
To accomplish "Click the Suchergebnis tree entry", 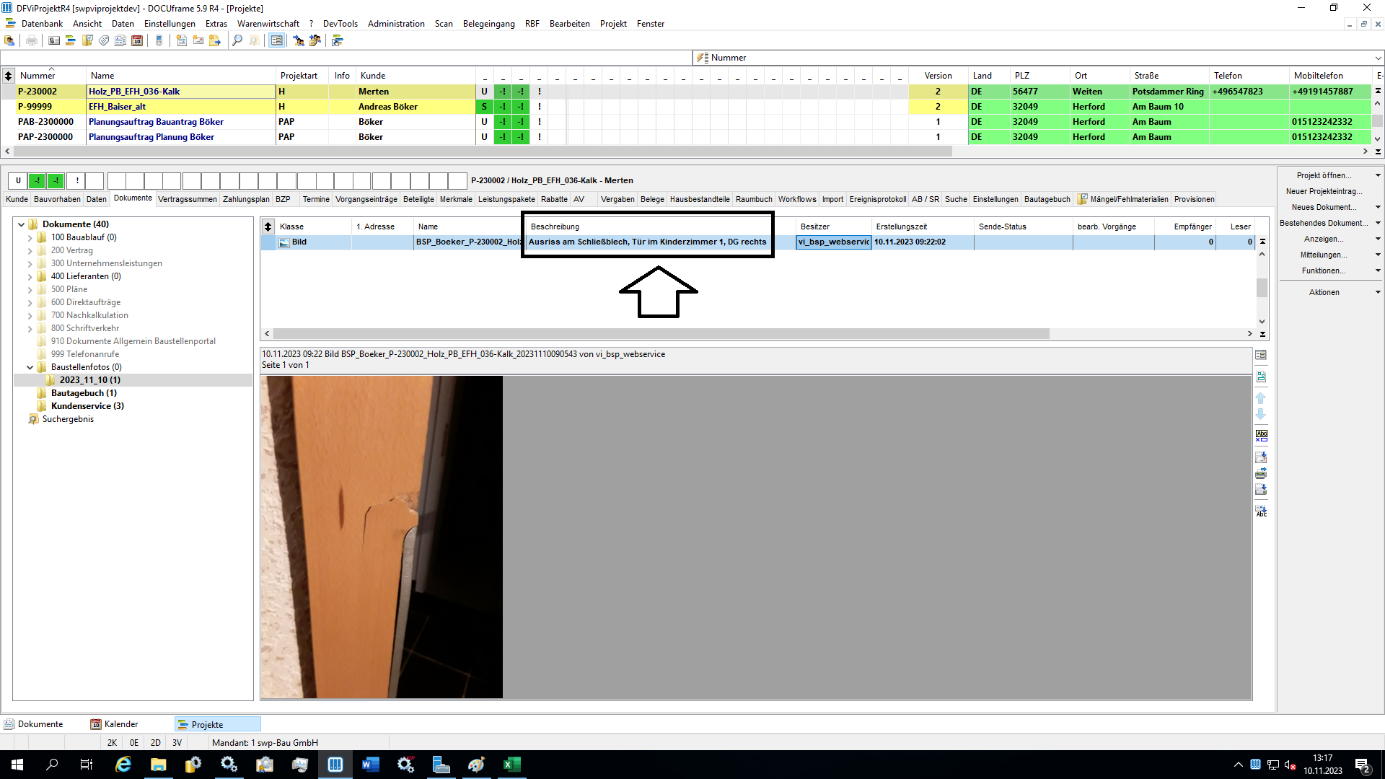I will pyautogui.click(x=67, y=419).
